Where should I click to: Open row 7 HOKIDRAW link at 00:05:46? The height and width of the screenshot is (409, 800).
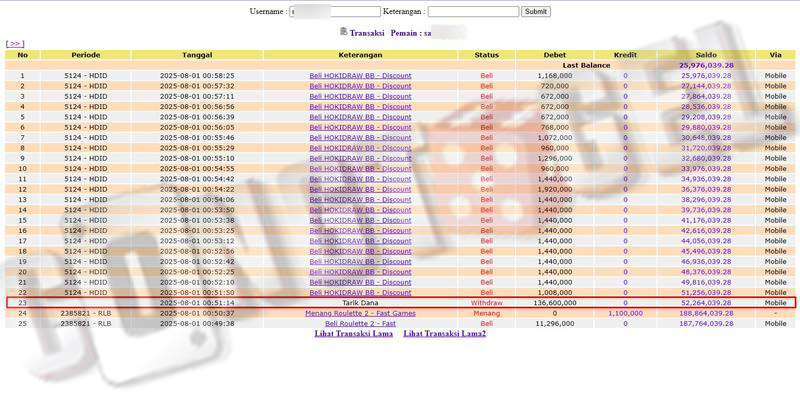pos(360,137)
